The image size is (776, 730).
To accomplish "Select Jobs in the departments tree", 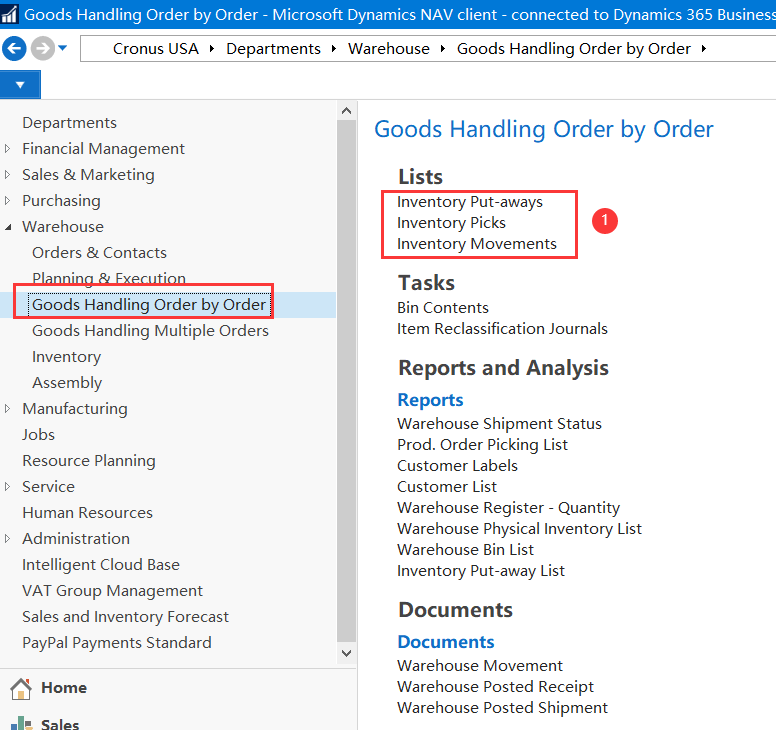I will click(38, 435).
